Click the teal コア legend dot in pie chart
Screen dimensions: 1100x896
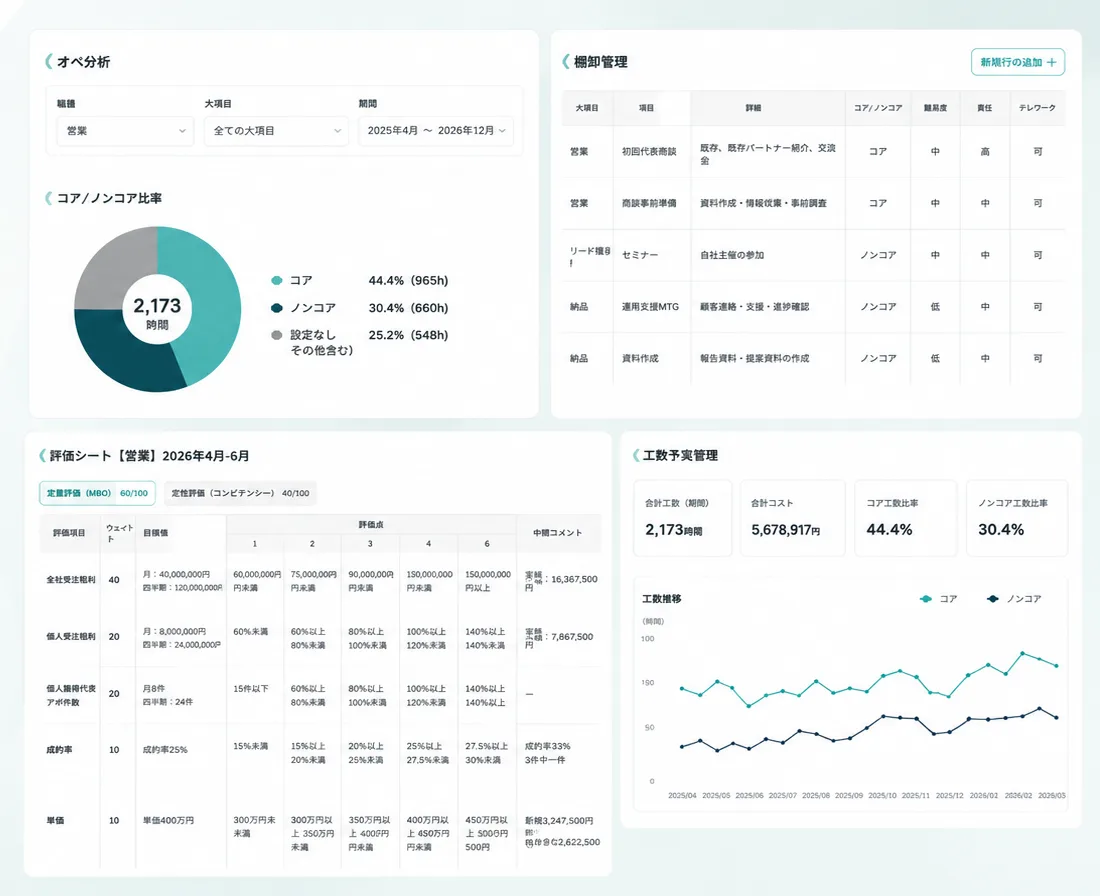click(276, 281)
